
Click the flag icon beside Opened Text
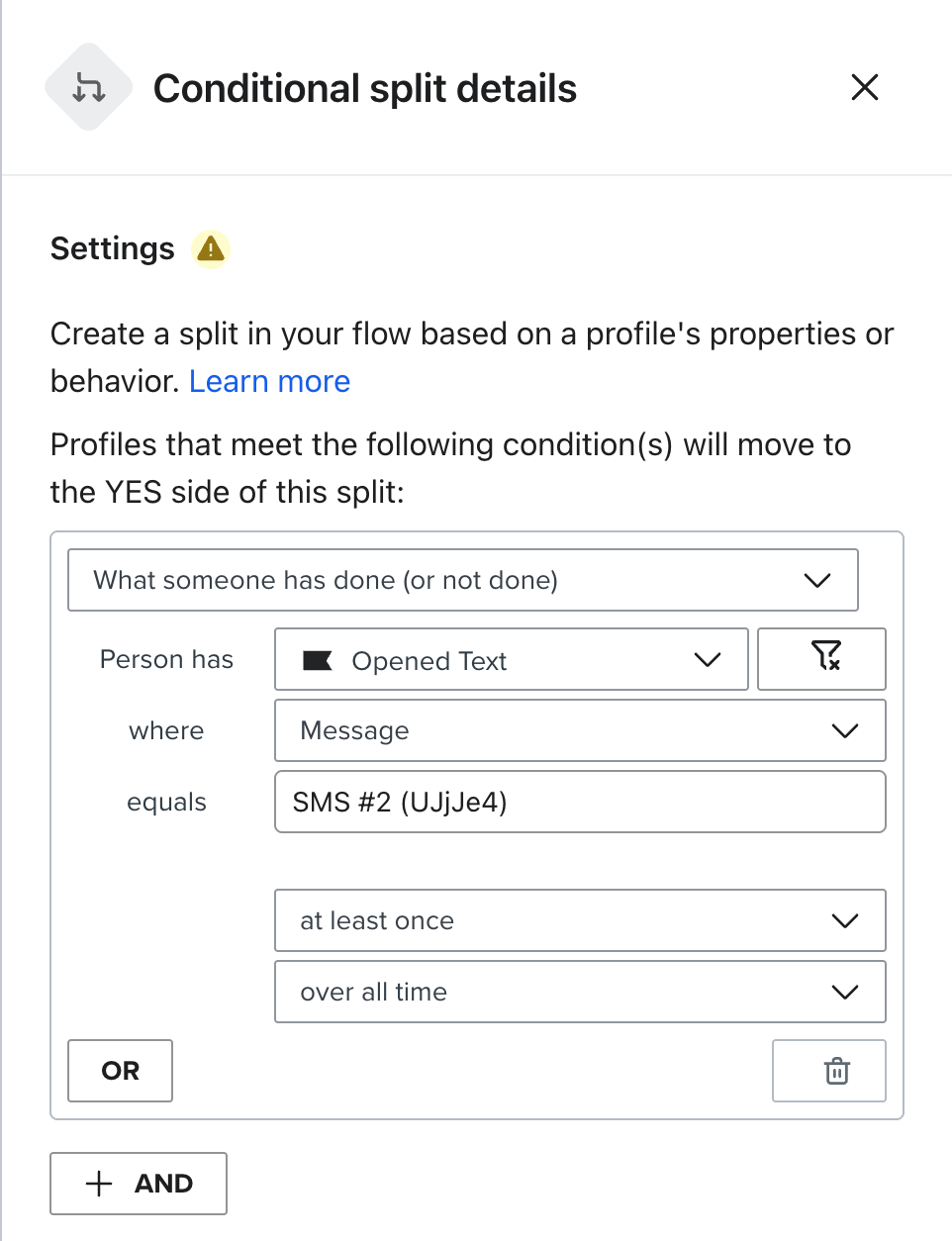pos(318,660)
